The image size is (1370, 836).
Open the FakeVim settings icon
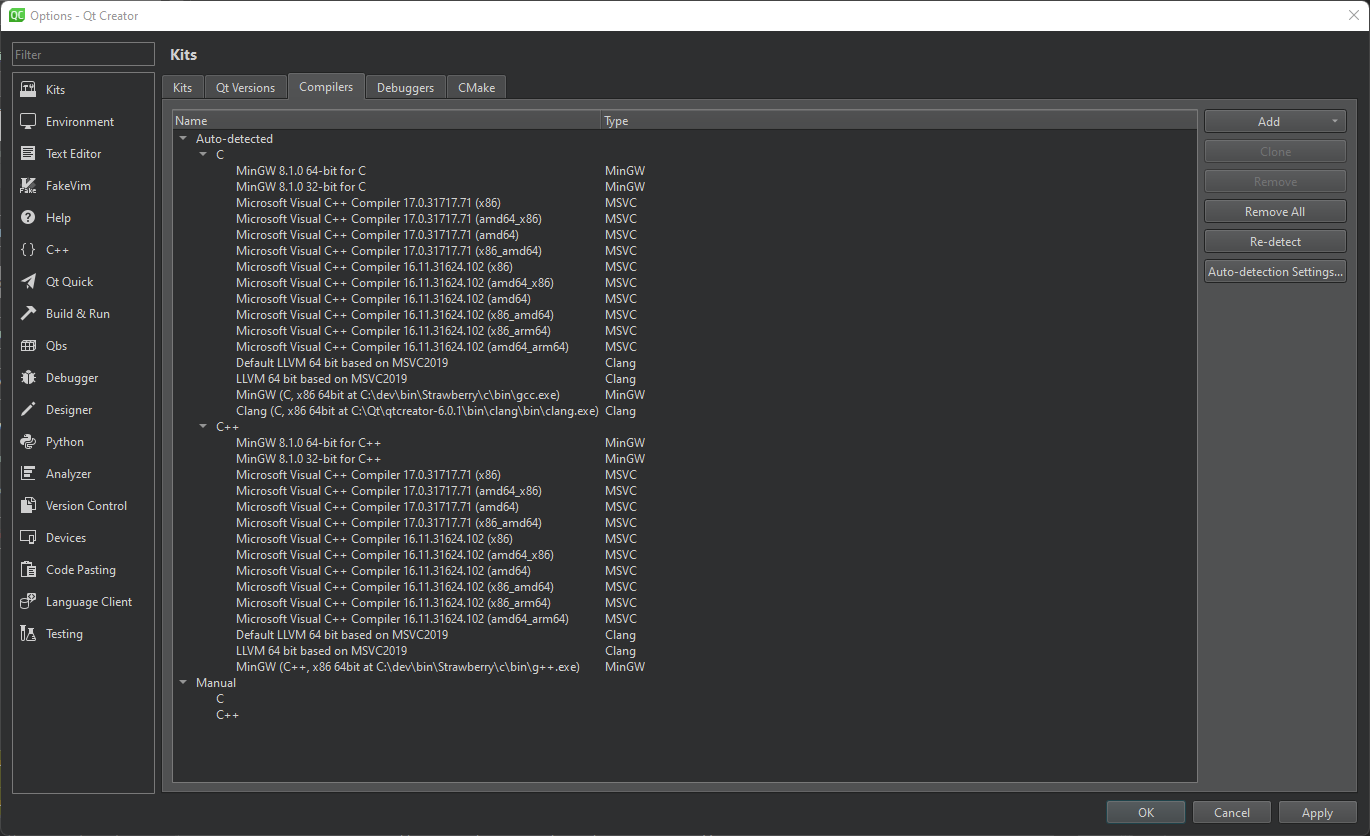pyautogui.click(x=28, y=185)
